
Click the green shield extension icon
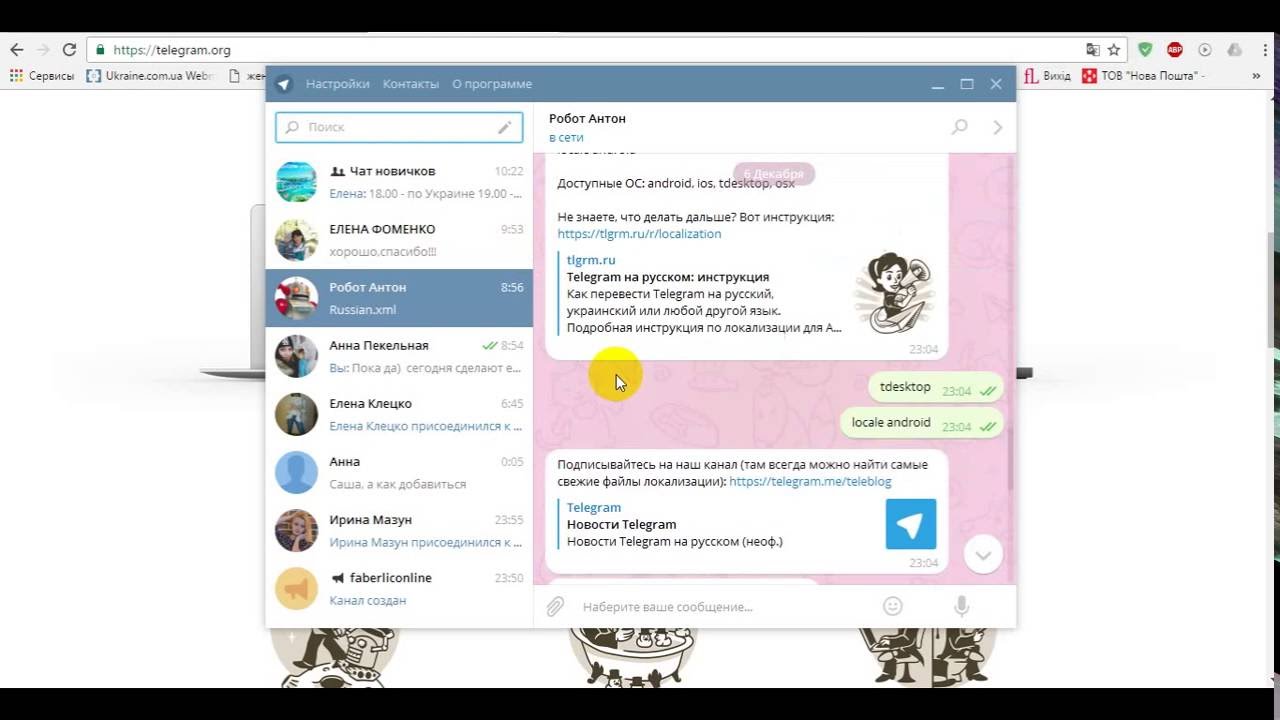tap(1146, 50)
